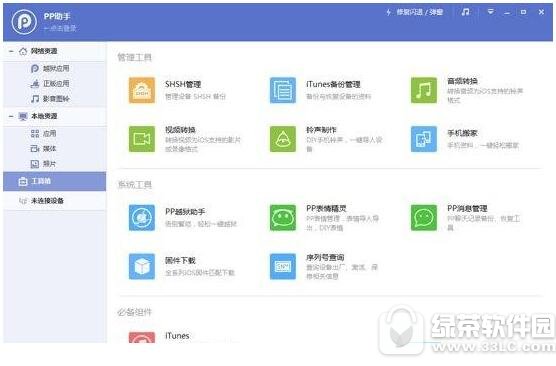Open the SHSH管理 tool icon
Viewport: 556px width, 366px height.
click(142, 90)
